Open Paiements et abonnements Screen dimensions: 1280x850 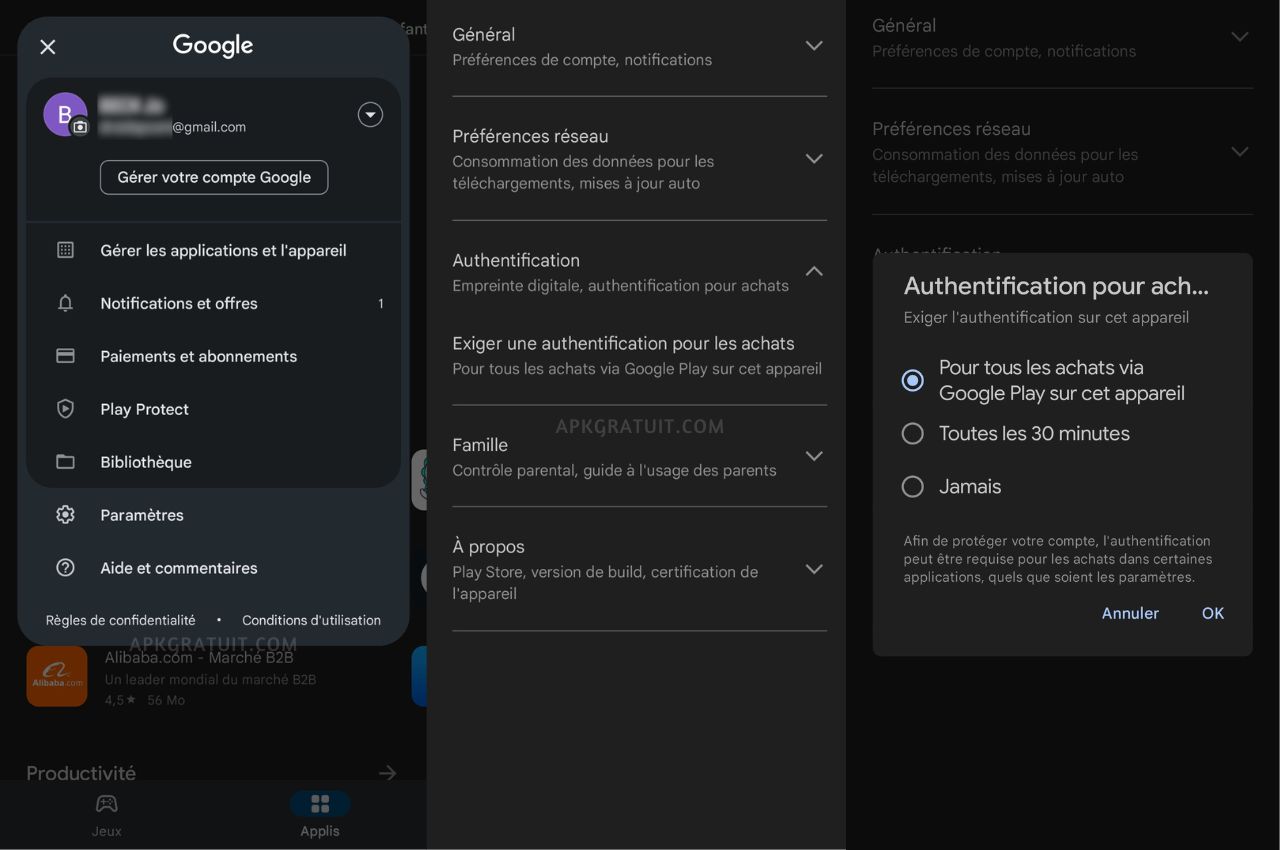click(214, 356)
